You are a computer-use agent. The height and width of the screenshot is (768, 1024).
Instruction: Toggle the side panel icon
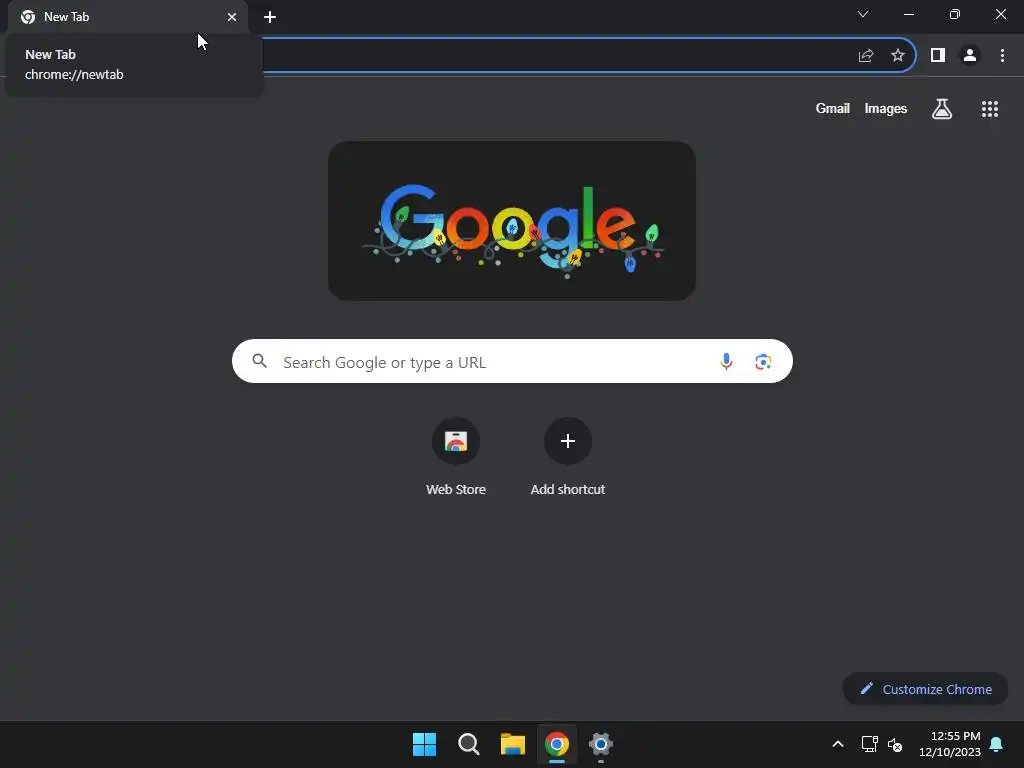coord(938,56)
